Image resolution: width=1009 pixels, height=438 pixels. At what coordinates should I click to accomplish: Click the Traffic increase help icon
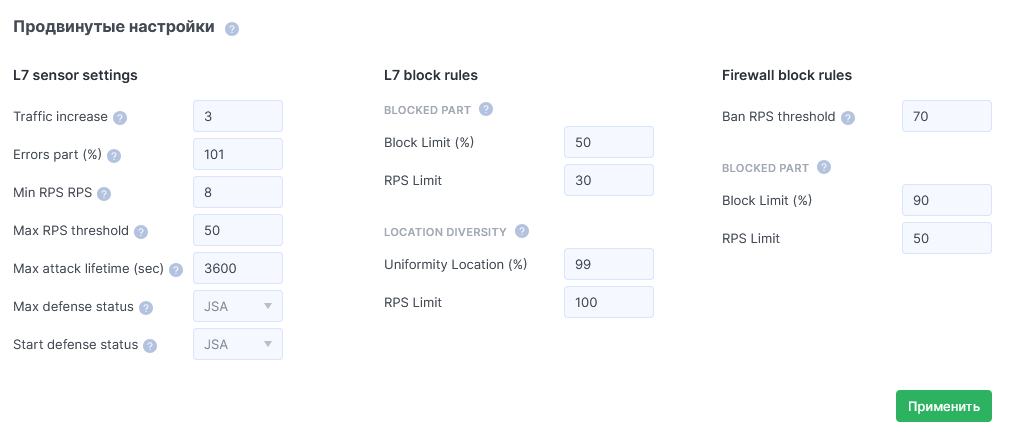120,117
